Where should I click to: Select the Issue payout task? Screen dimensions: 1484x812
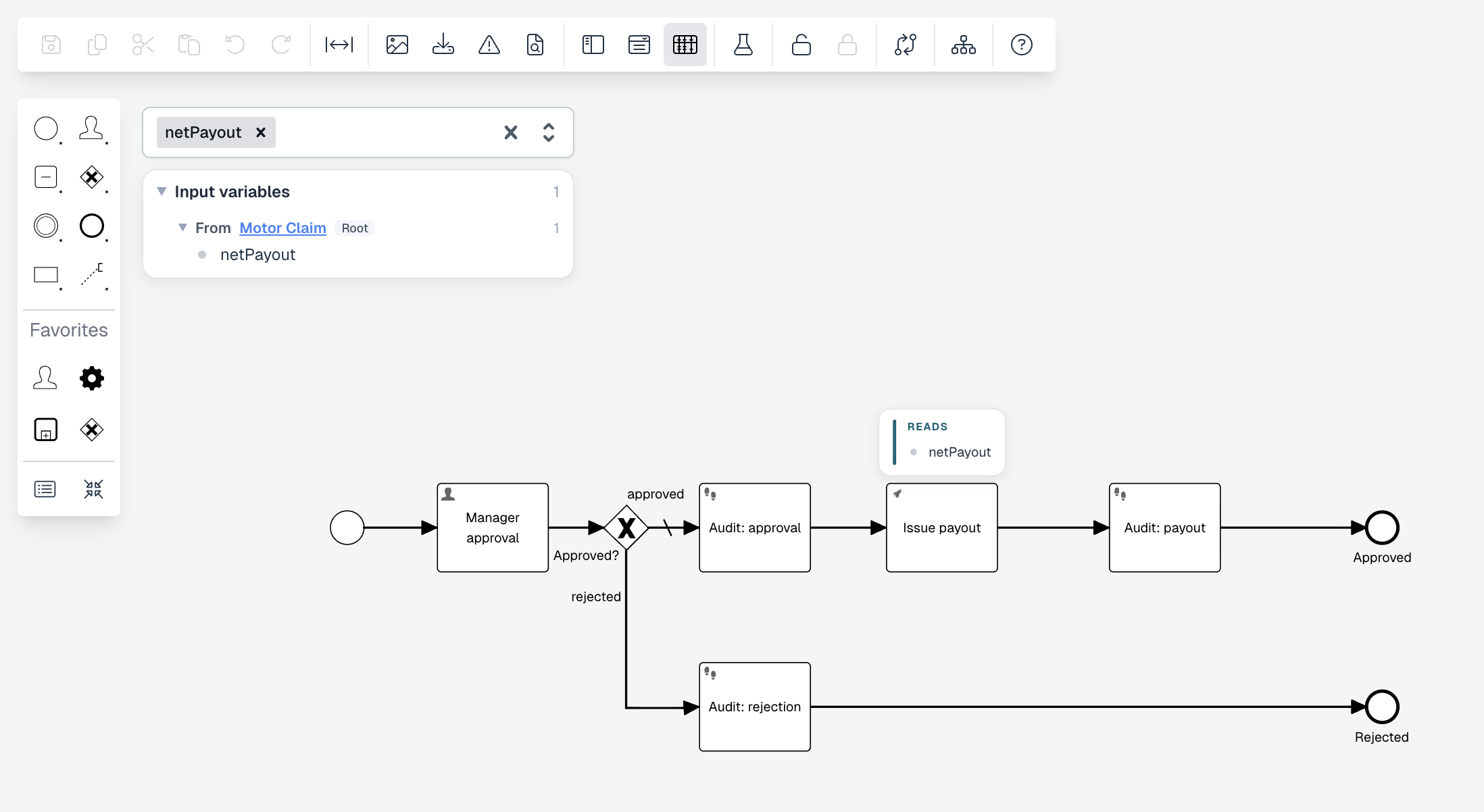point(942,528)
